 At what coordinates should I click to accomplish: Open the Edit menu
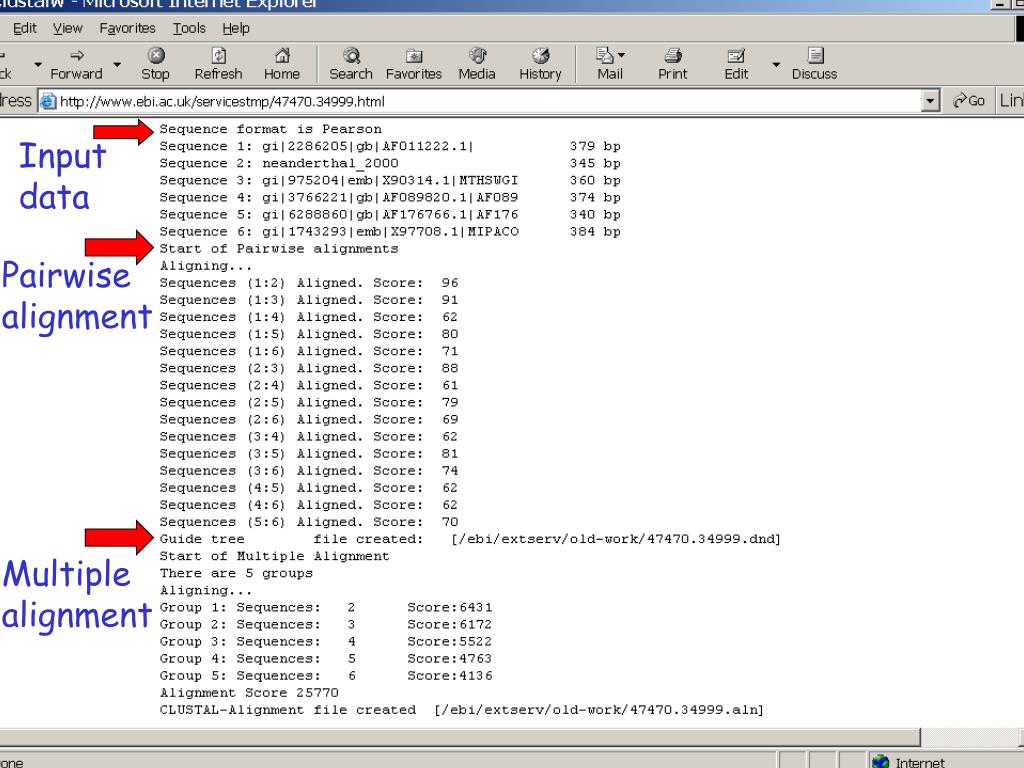[x=25, y=28]
